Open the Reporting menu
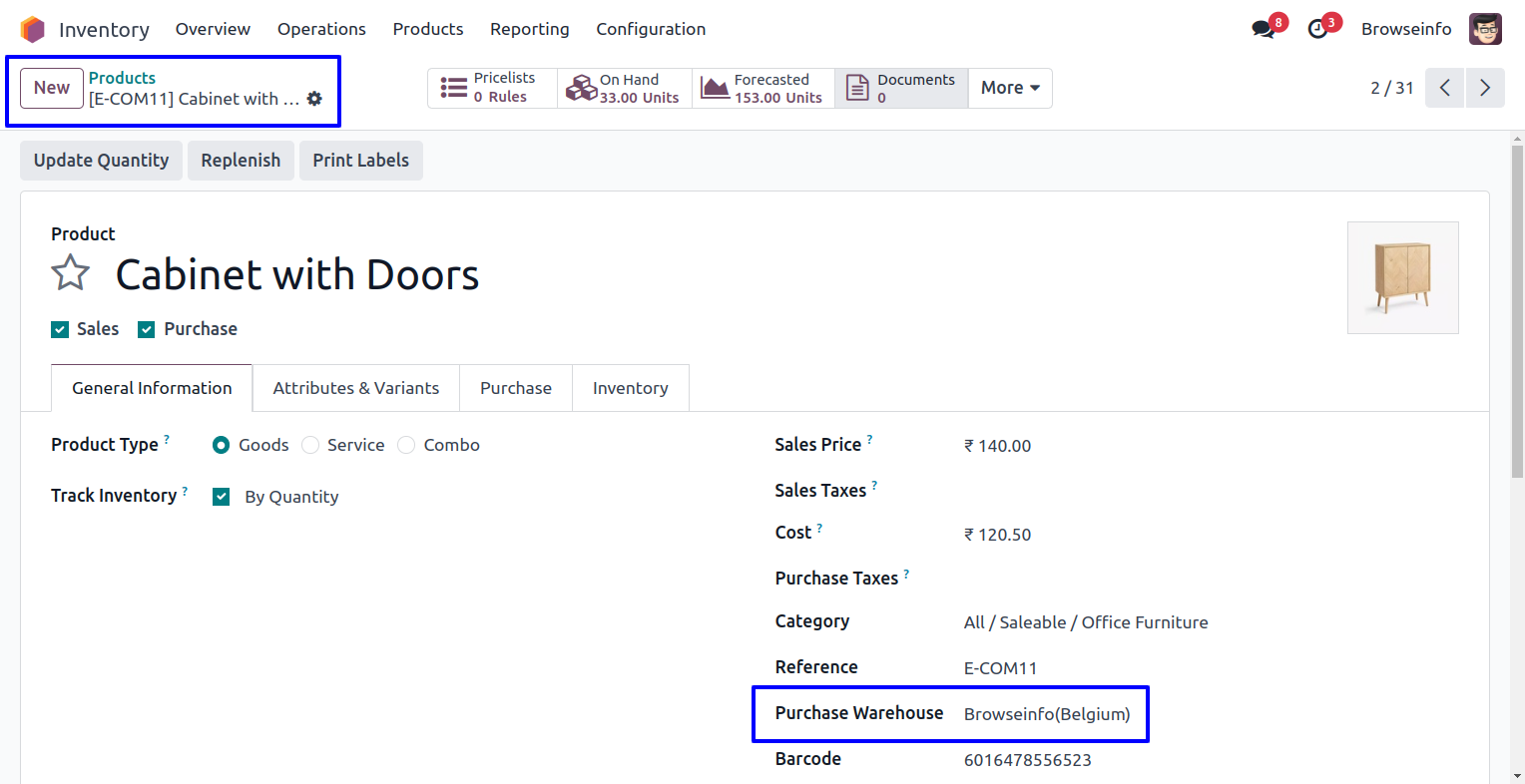The image size is (1525, 784). (529, 29)
